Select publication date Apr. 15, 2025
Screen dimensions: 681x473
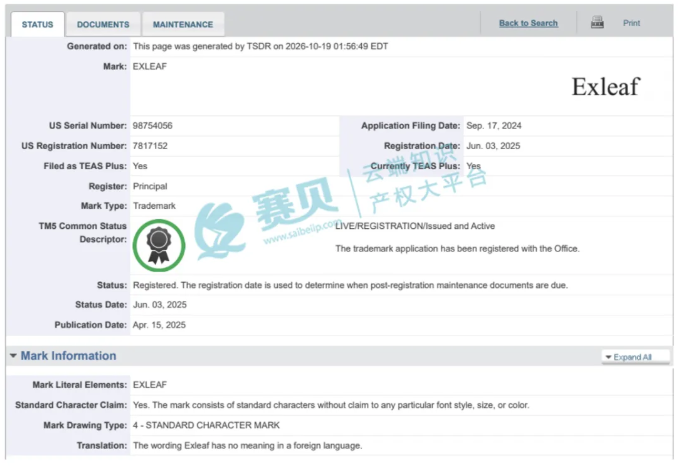click(159, 325)
